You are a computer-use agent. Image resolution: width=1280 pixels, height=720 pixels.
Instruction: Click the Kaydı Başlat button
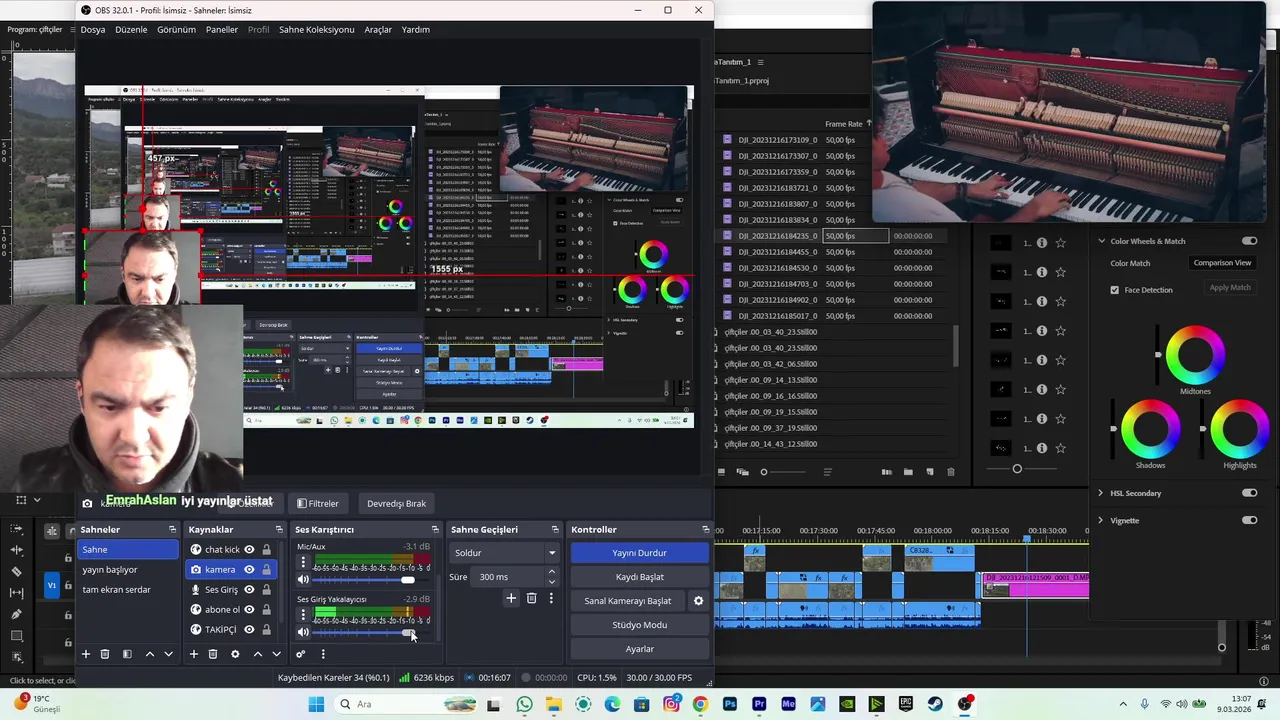coord(639,577)
